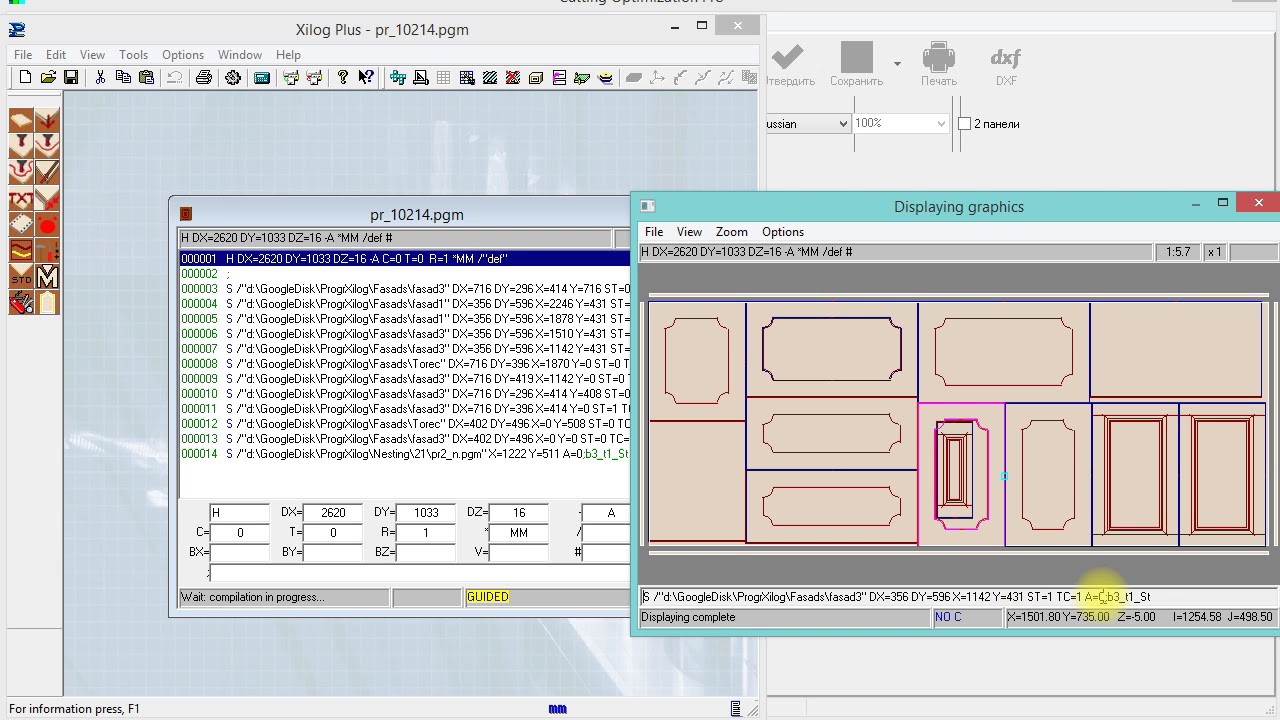Open the Edit menu
This screenshot has width=1280, height=720.
coord(56,55)
